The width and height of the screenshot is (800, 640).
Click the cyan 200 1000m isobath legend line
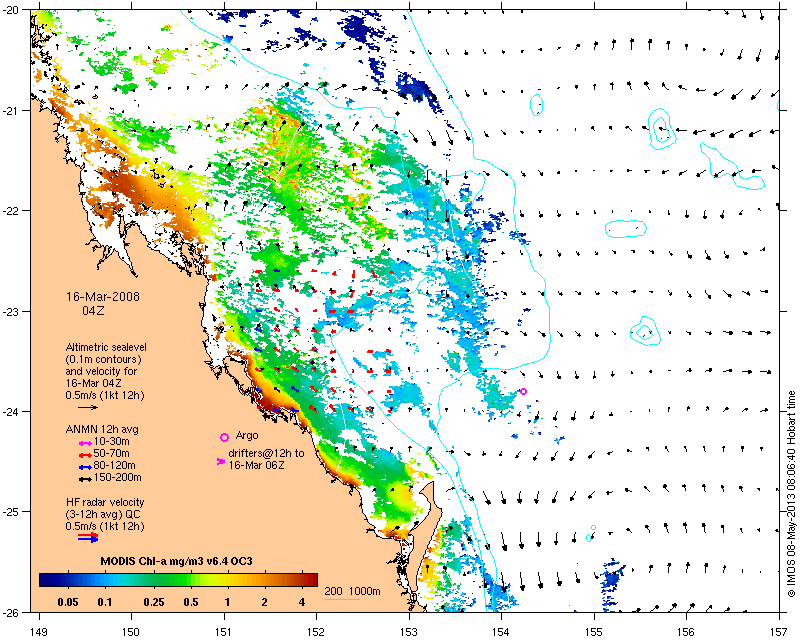pos(342,599)
